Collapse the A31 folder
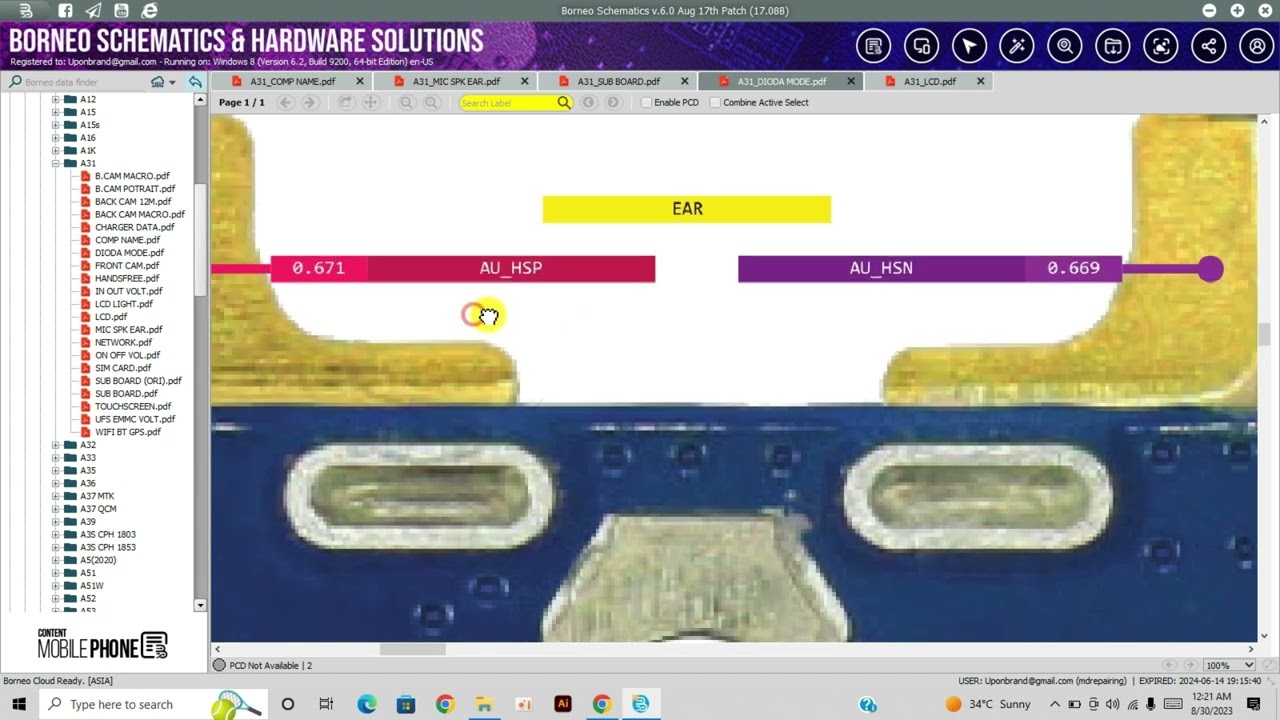 56,163
